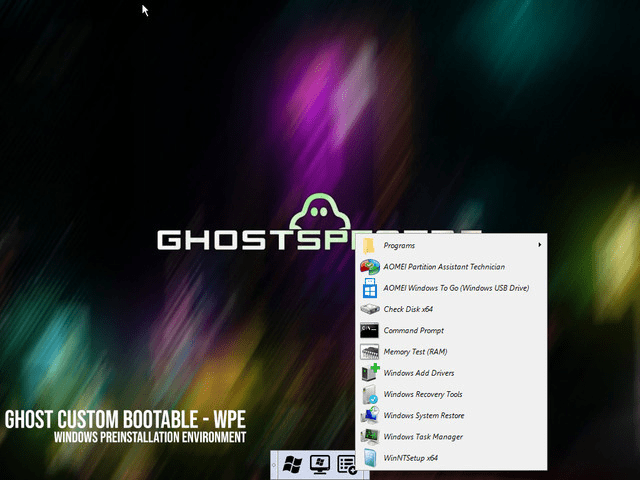Image resolution: width=640 pixels, height=480 pixels.
Task: Click the monitor icon in the dock
Action: (x=320, y=465)
